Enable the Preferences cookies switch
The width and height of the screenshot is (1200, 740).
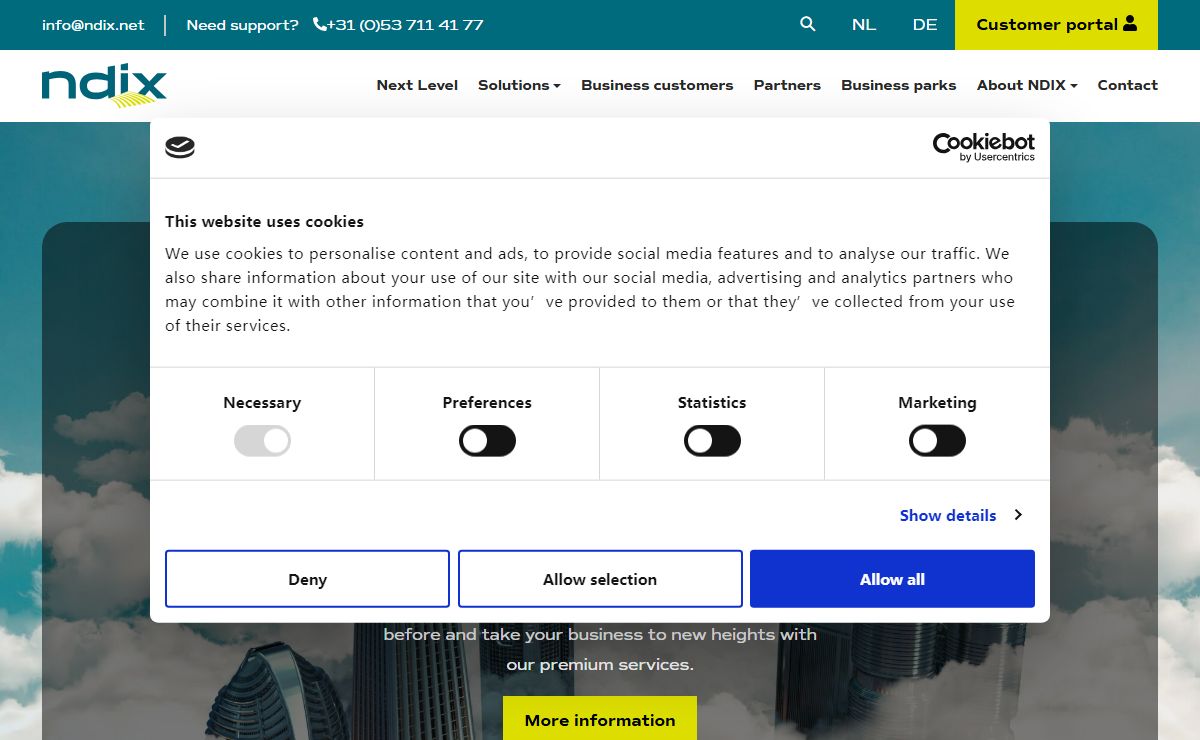tap(487, 441)
